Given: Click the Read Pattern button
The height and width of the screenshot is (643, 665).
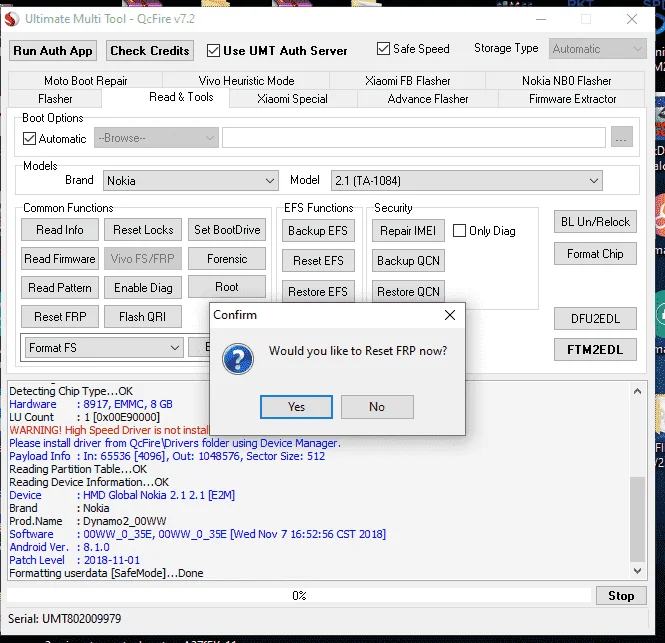Looking at the screenshot, I should pos(60,288).
